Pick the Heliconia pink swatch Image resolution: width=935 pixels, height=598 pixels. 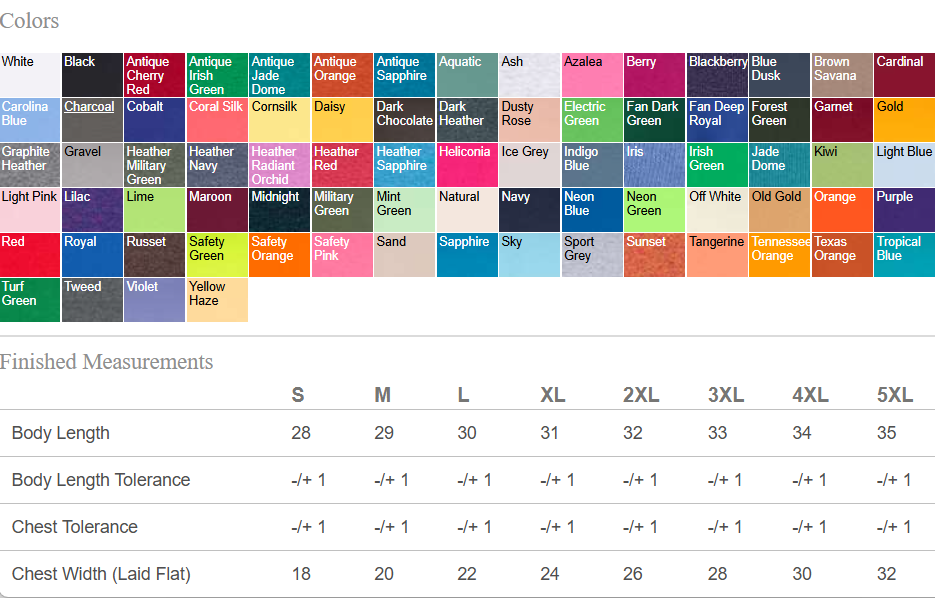tap(467, 165)
